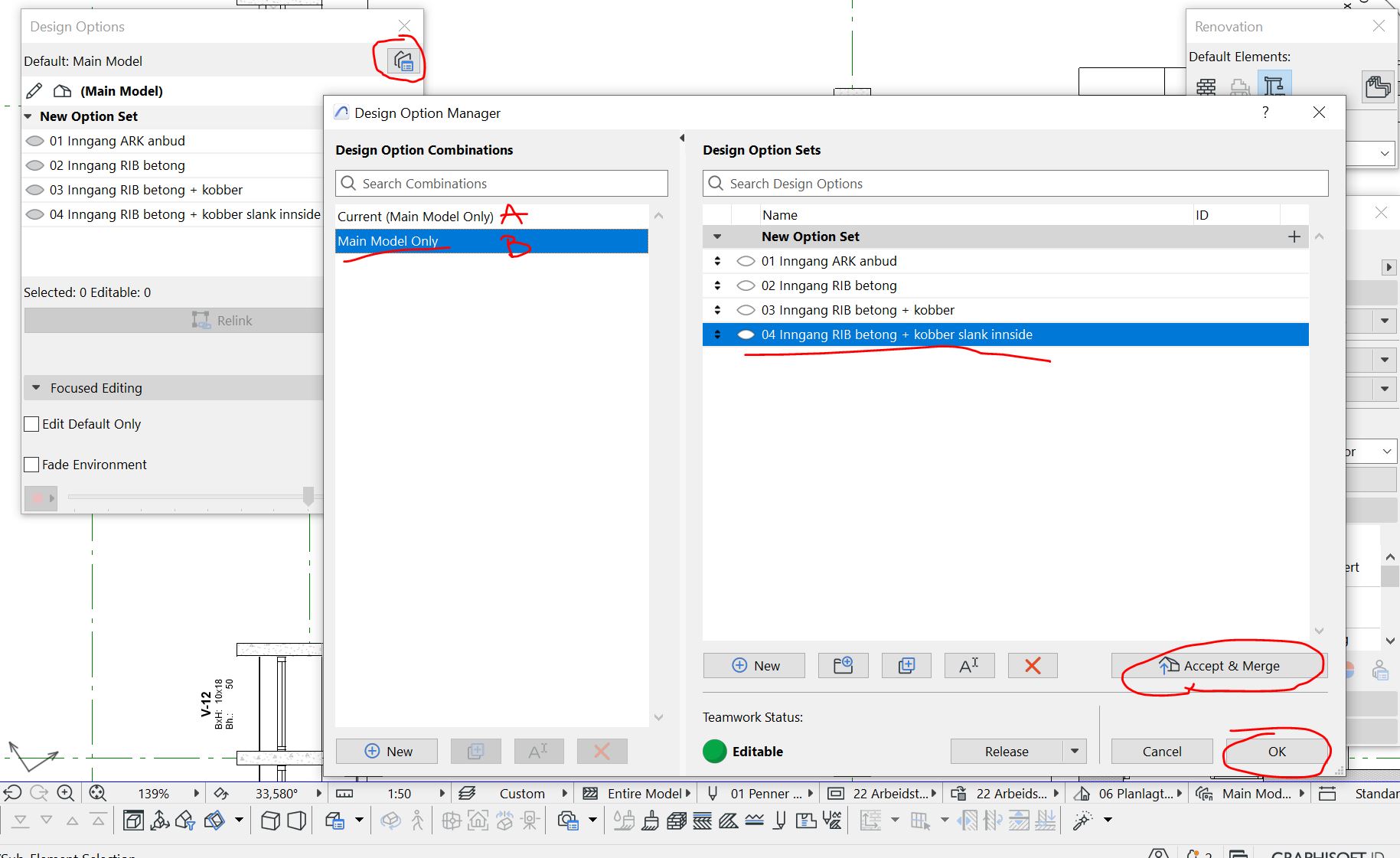Click the rename design option icon
This screenshot has height=858, width=1400.
pyautogui.click(x=969, y=666)
